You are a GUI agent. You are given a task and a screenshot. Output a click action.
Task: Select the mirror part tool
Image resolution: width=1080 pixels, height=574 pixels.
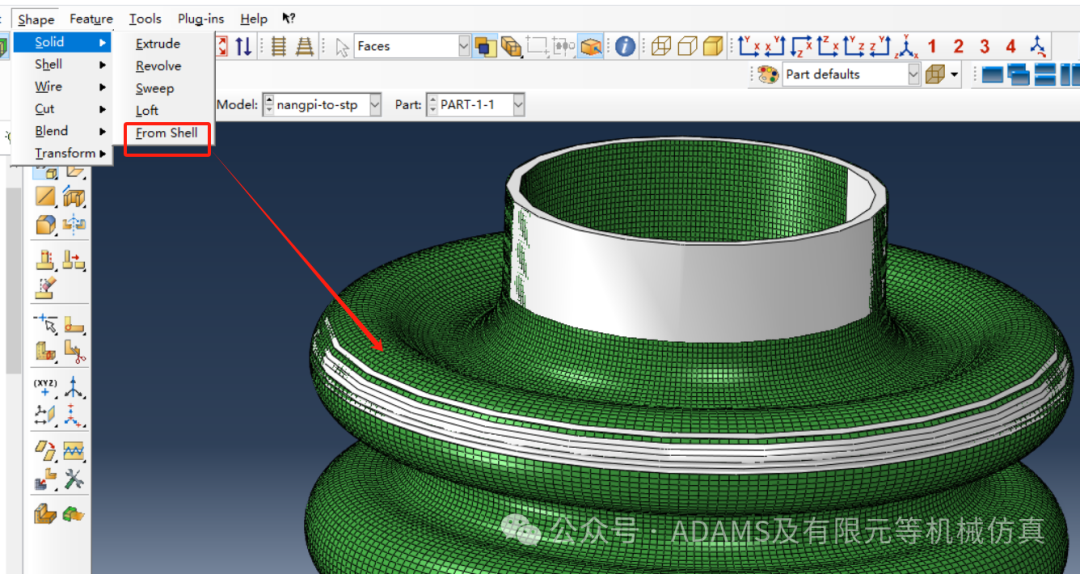point(74,225)
